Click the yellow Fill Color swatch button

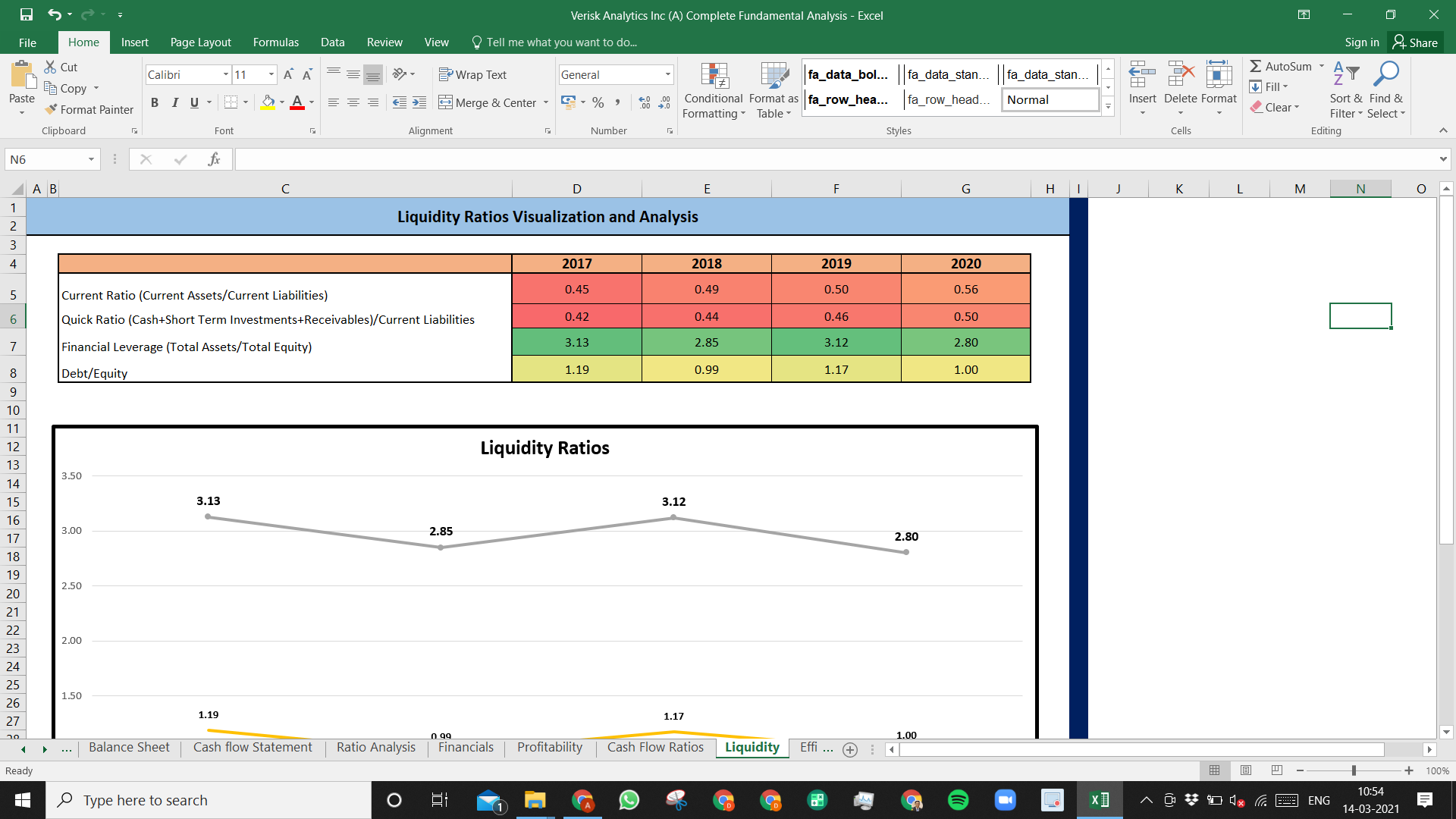268,102
